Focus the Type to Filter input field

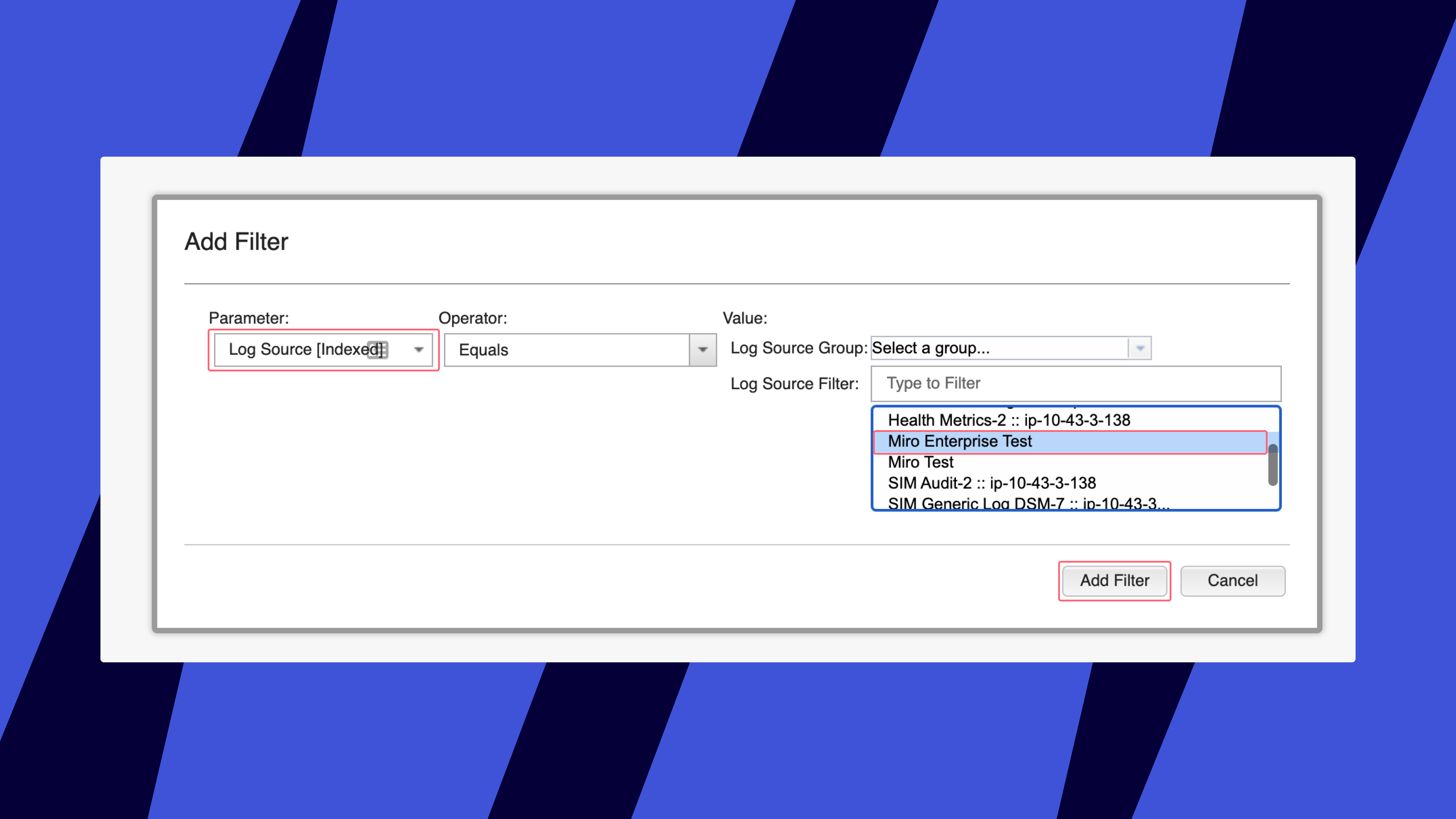[x=1075, y=383]
